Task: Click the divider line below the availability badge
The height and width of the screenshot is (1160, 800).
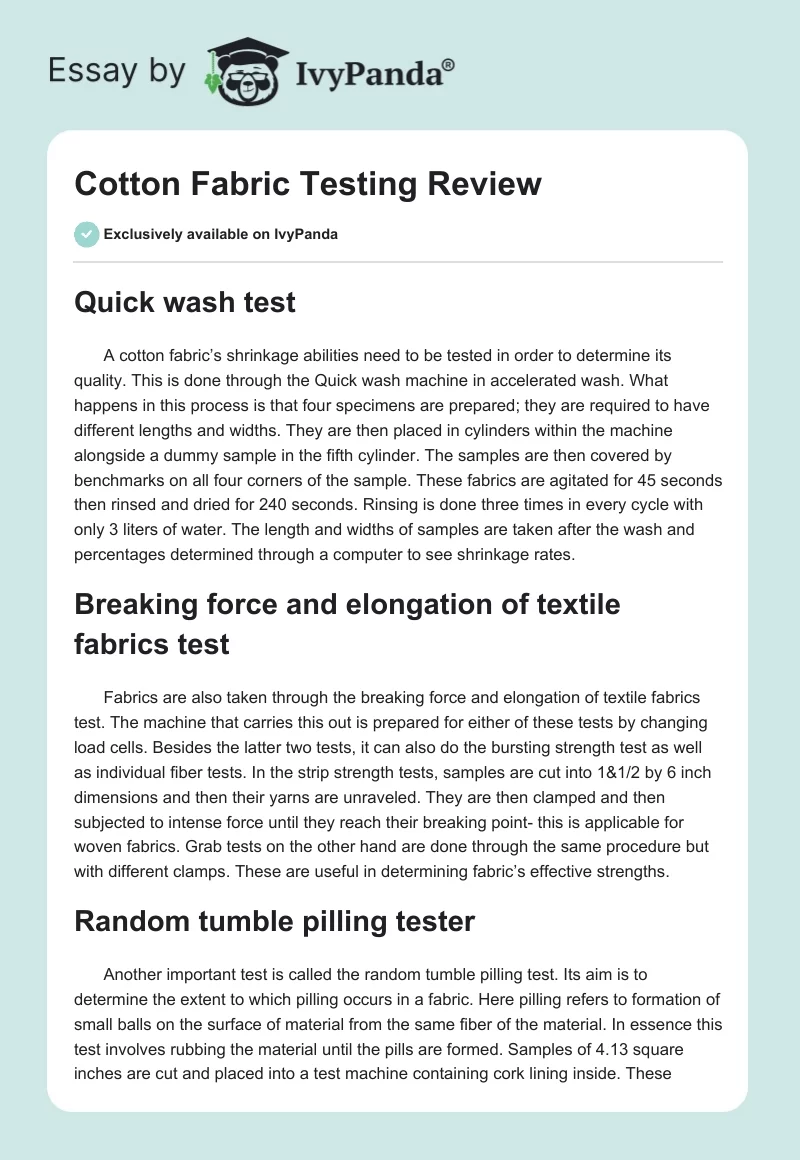Action: 398,263
